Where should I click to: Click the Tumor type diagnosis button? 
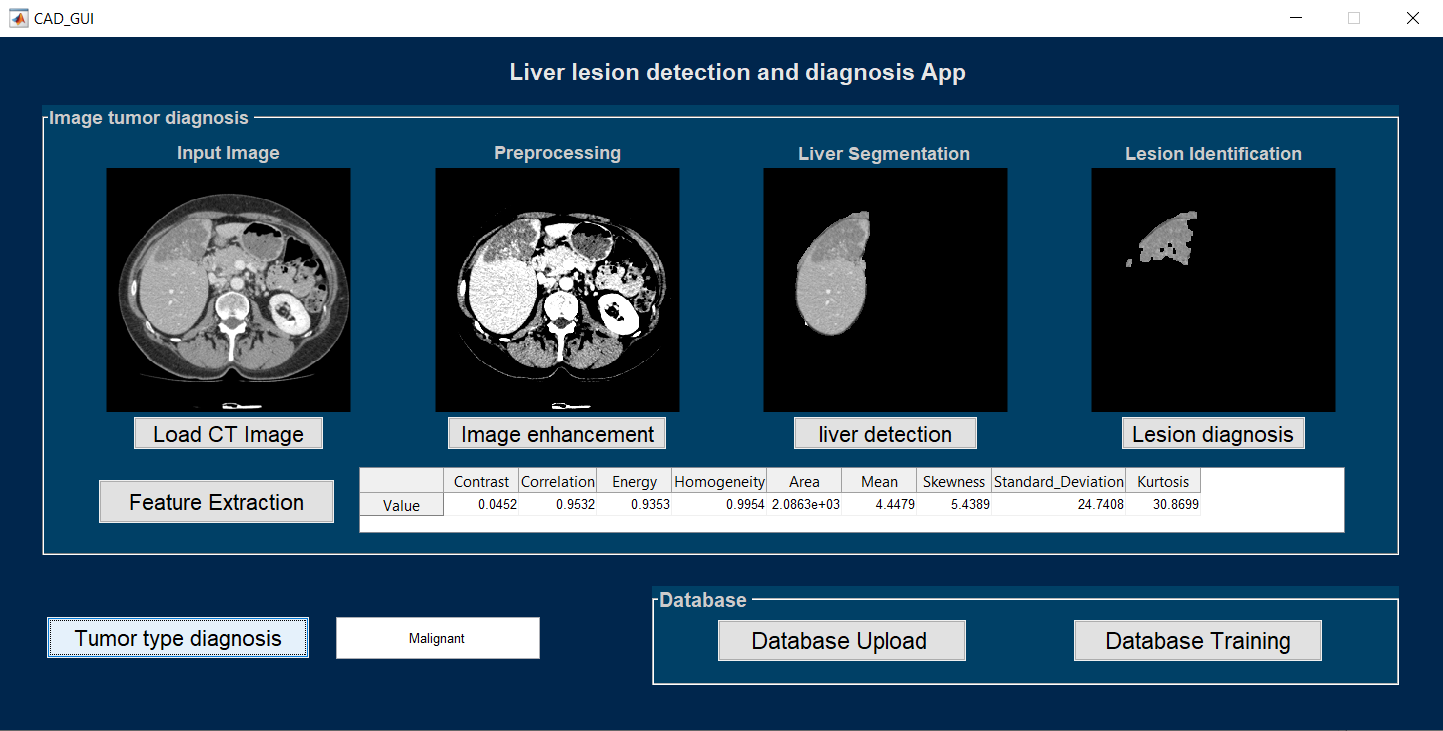pyautogui.click(x=177, y=637)
